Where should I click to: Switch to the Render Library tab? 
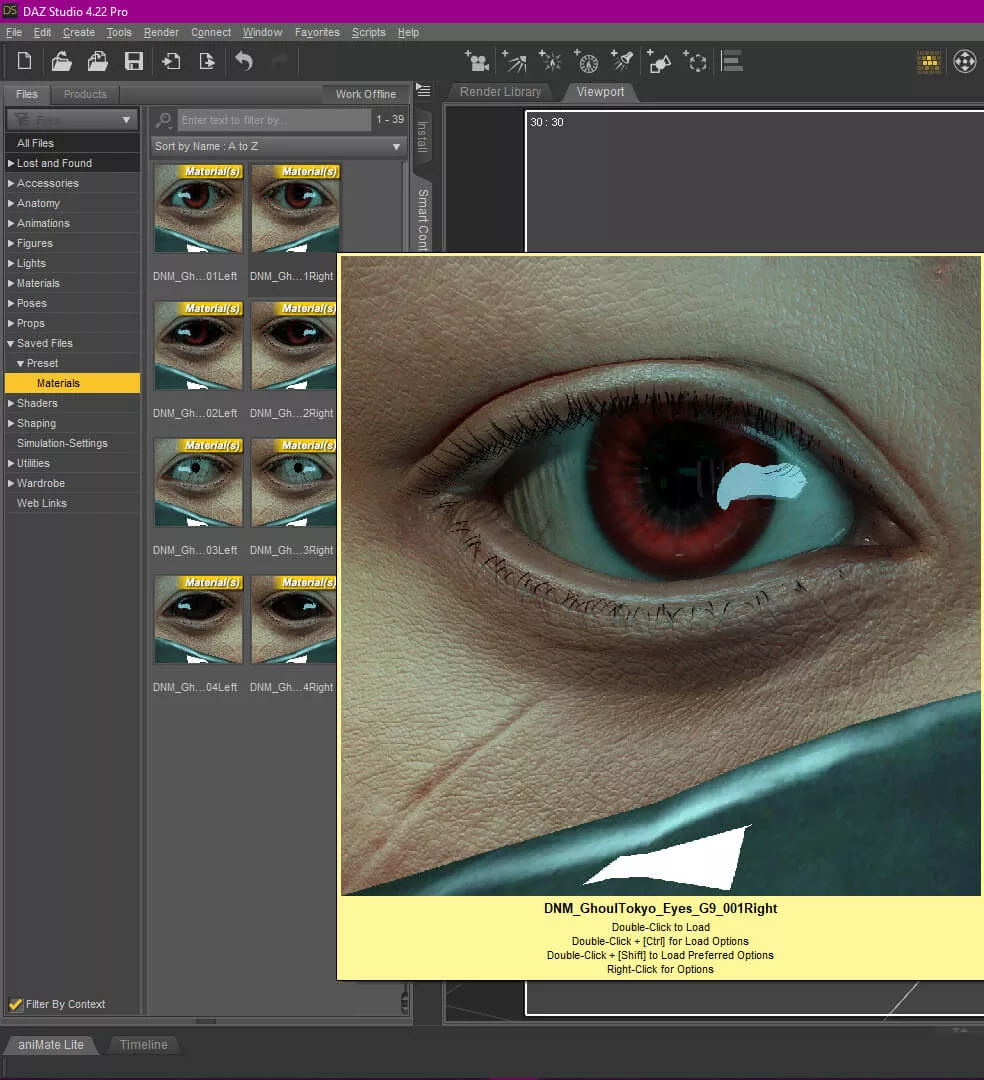coord(500,92)
